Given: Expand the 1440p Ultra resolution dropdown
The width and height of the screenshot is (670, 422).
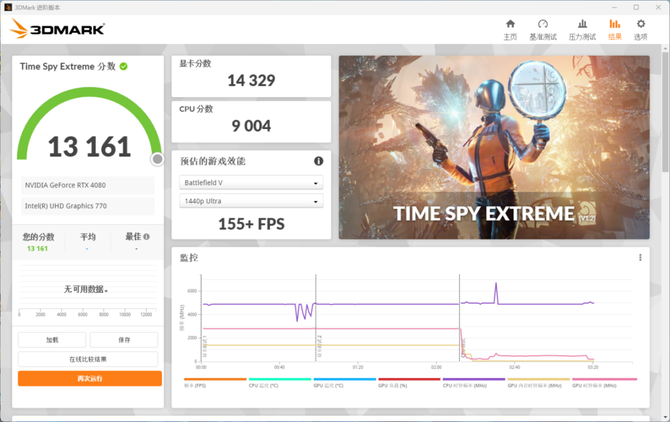Looking at the screenshot, I should click(x=251, y=202).
